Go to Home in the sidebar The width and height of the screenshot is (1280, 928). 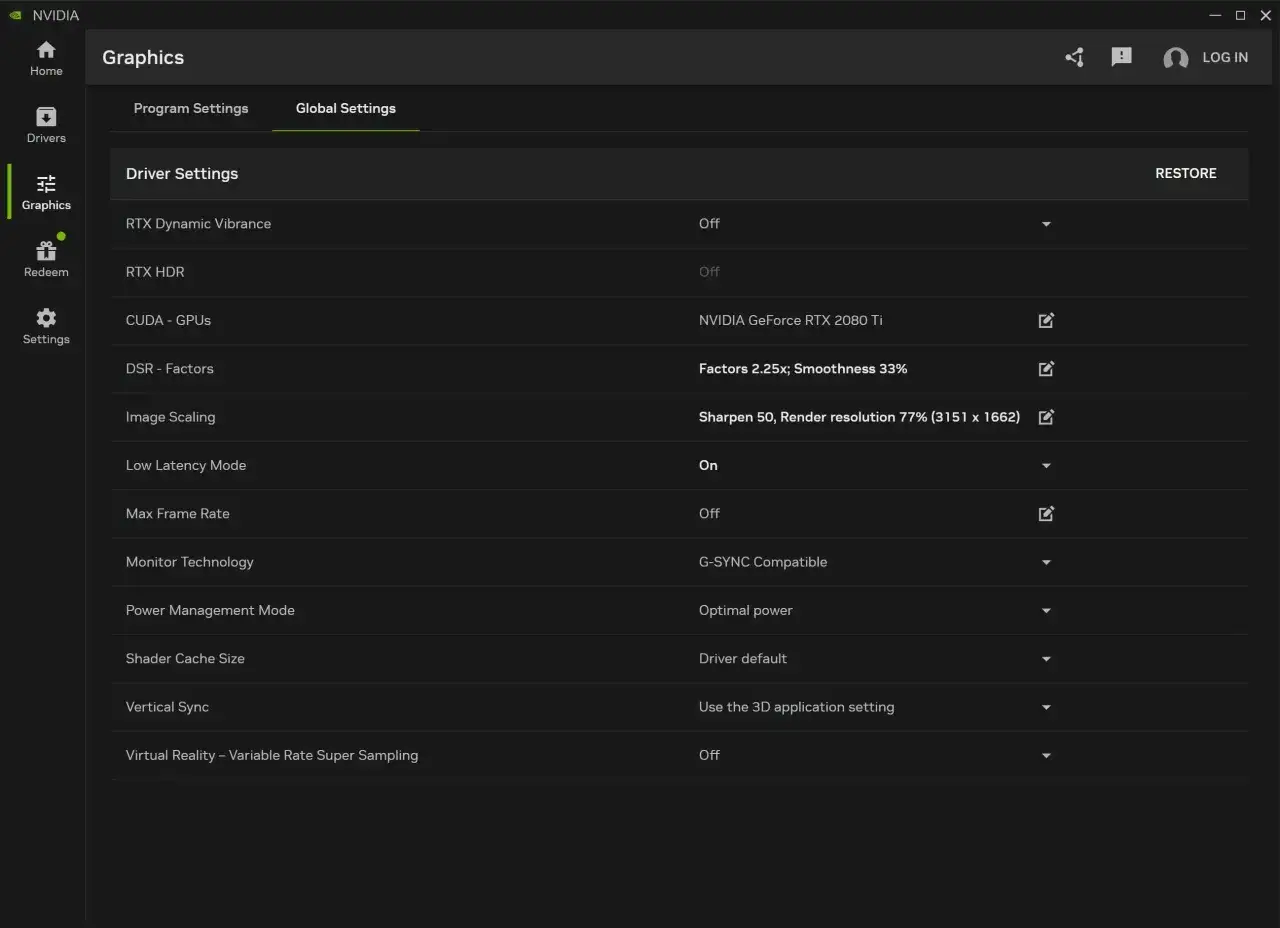pos(46,59)
